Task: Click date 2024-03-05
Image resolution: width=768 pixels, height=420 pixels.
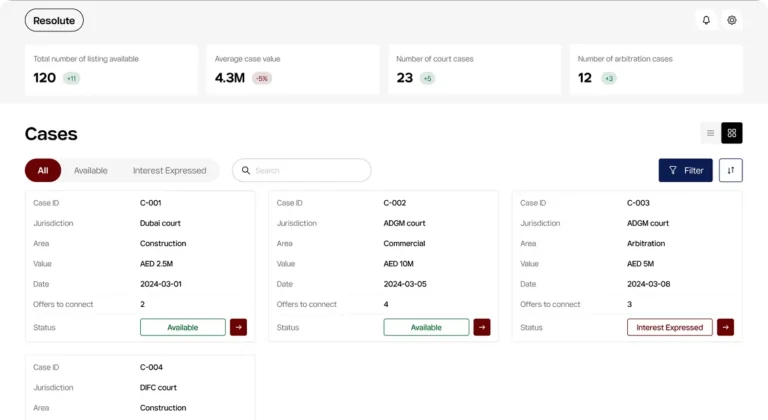Action: point(405,284)
